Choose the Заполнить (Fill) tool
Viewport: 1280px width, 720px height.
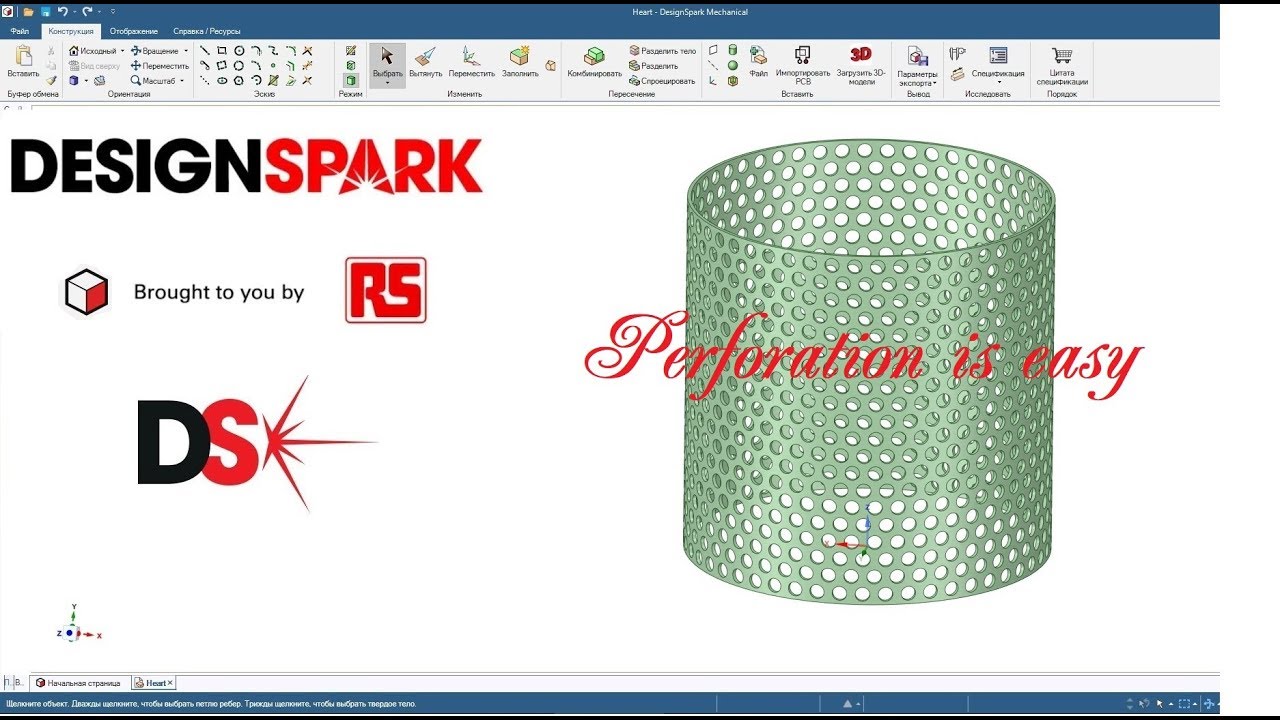click(520, 63)
